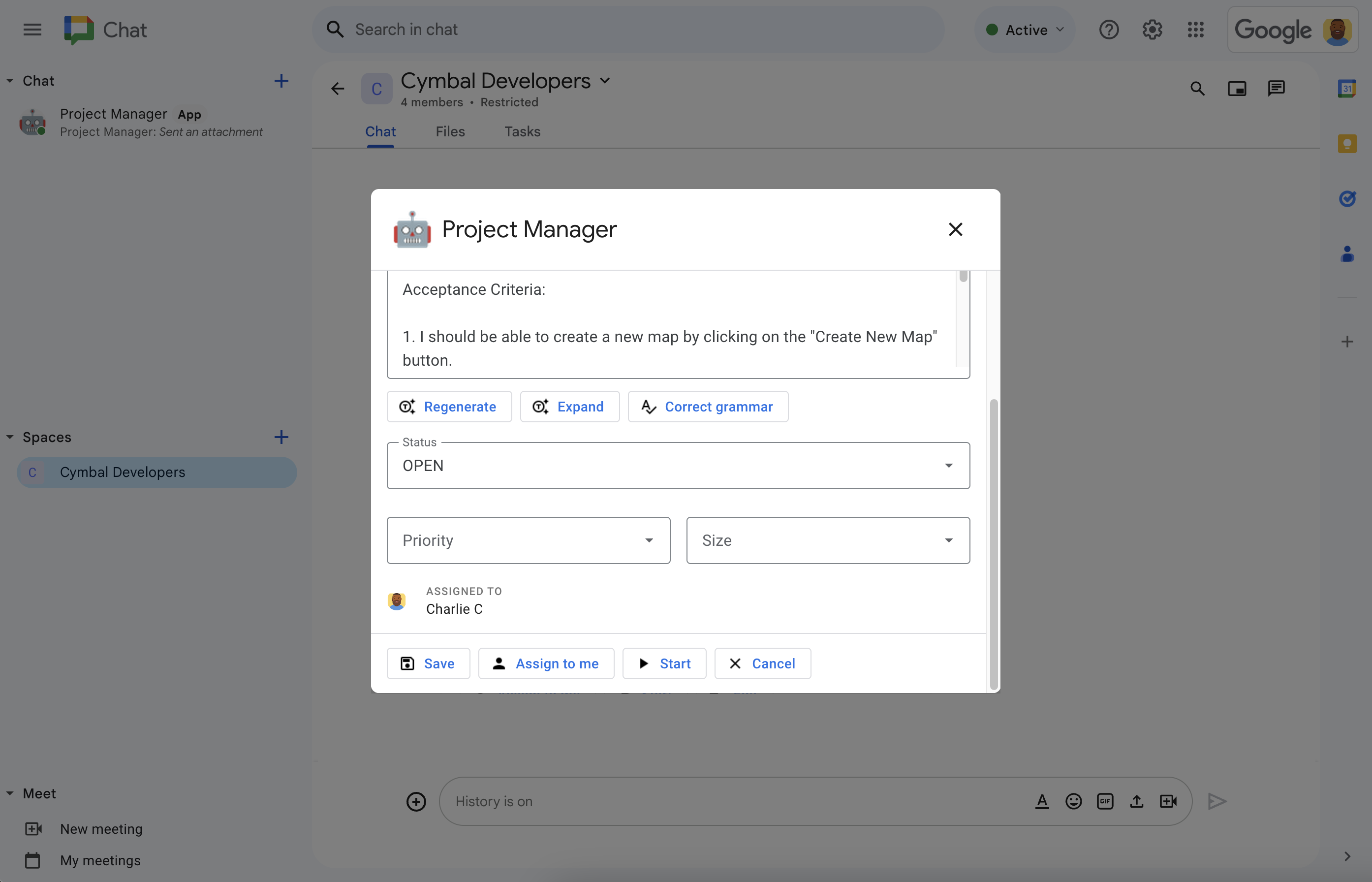
Task: Click Cancel to dismiss dialog
Action: 762,663
